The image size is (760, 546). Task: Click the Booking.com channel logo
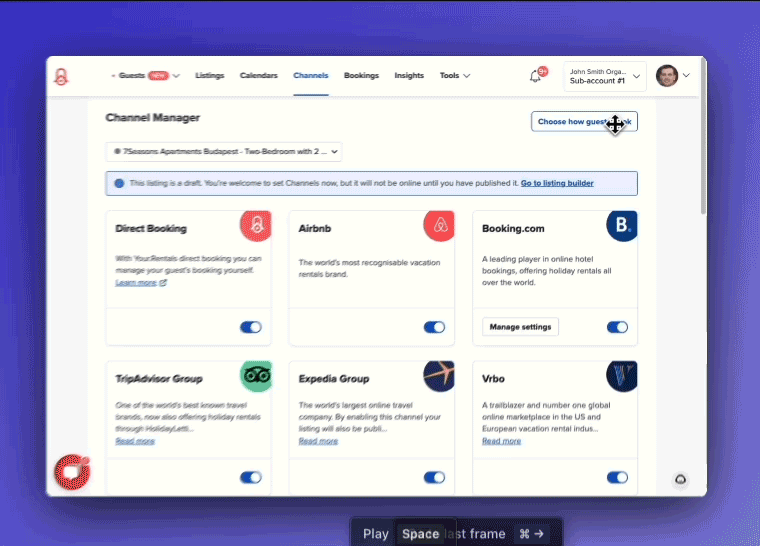coord(622,225)
